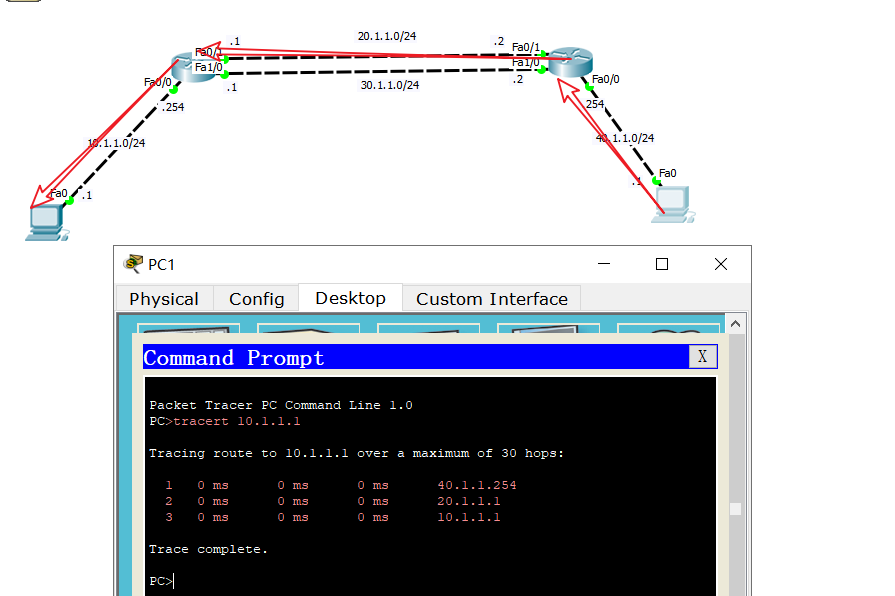Click the Fa0/0 label near right router

(x=606, y=79)
